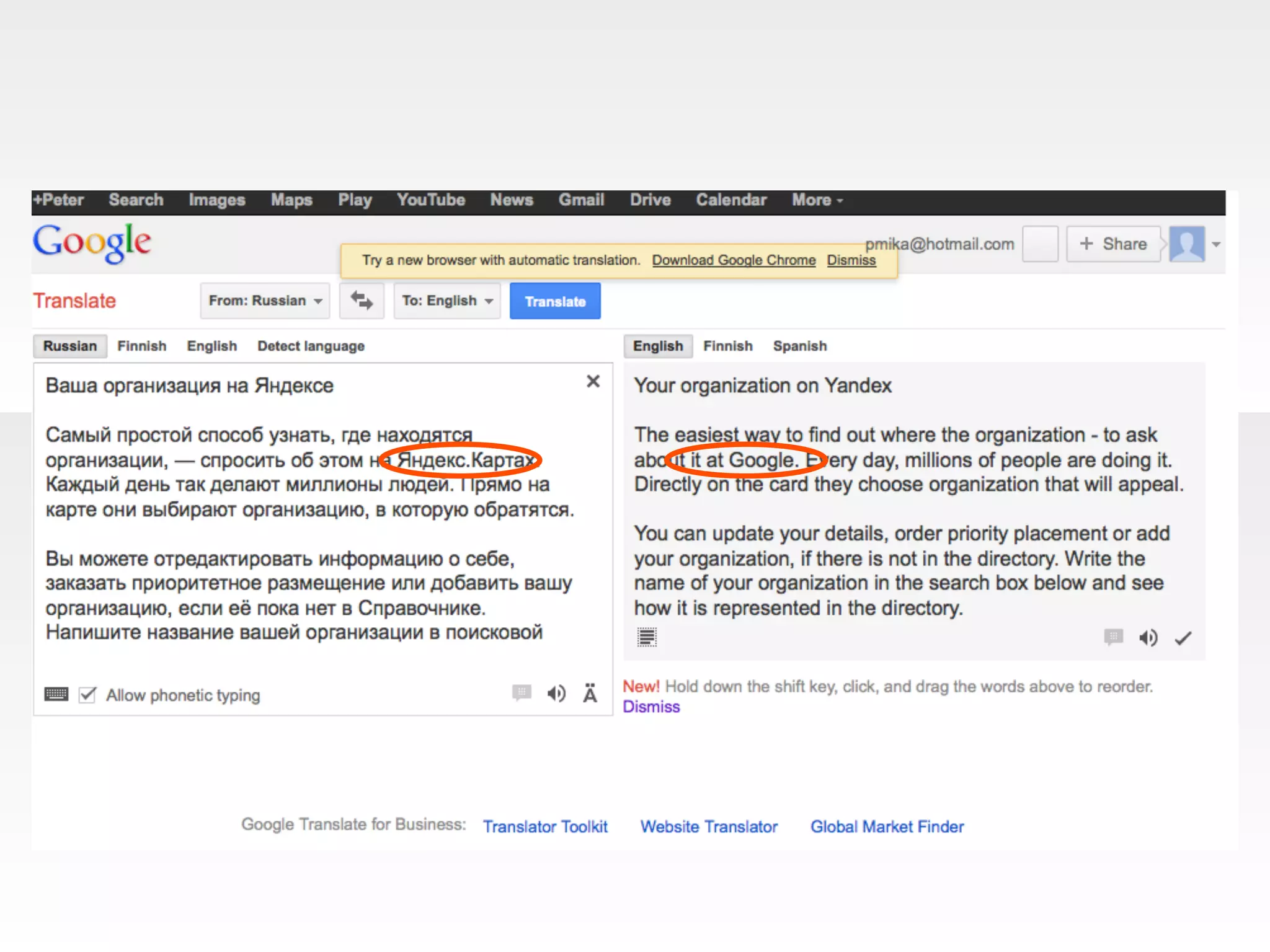The image size is (1270, 952).
Task: Open Website Translator link
Action: coord(709,827)
